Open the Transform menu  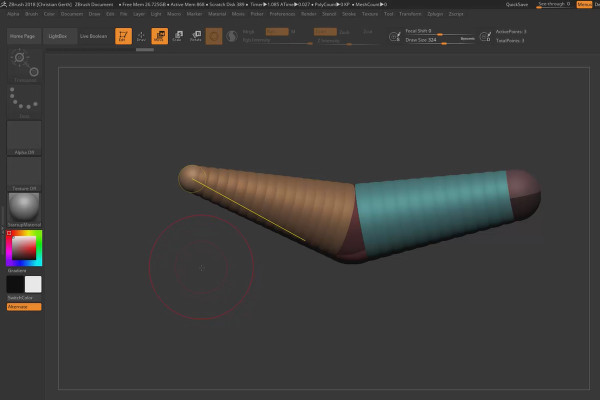410,14
